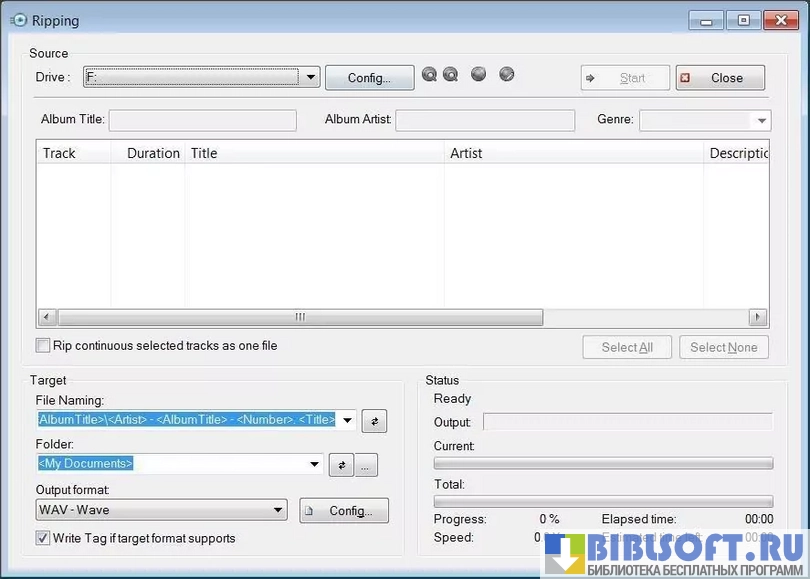This screenshot has width=810, height=579.
Task: Open the Output format WAV dropdown
Action: pyautogui.click(x=278, y=510)
